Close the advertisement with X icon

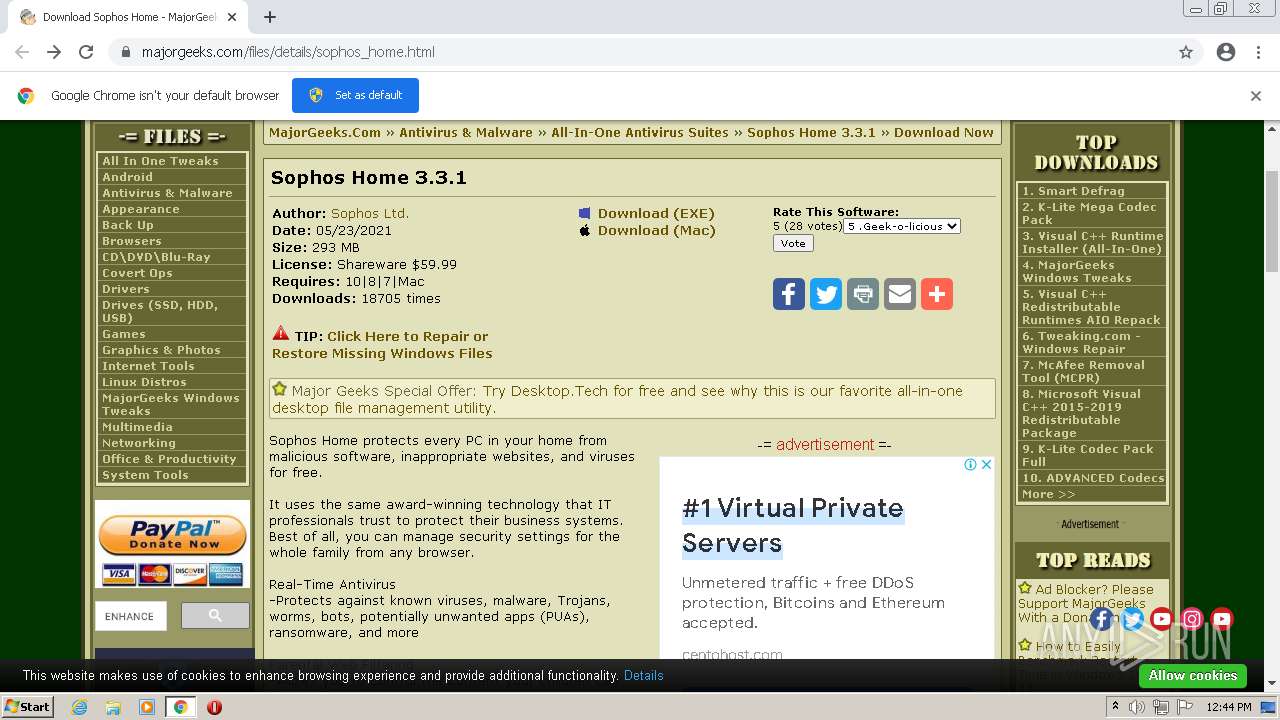point(986,465)
